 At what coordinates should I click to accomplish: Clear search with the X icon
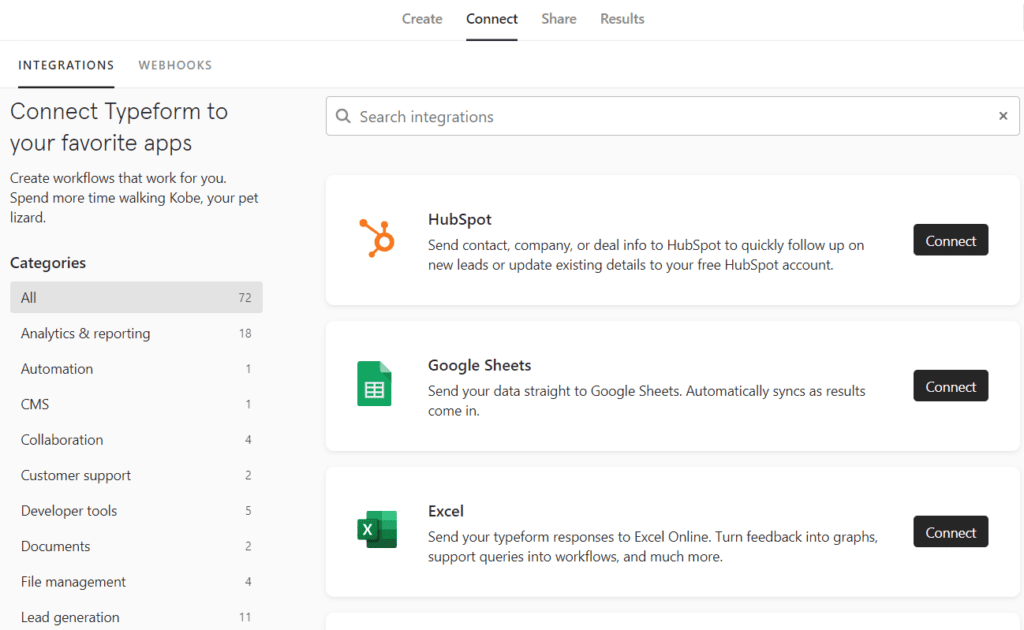coord(1003,116)
